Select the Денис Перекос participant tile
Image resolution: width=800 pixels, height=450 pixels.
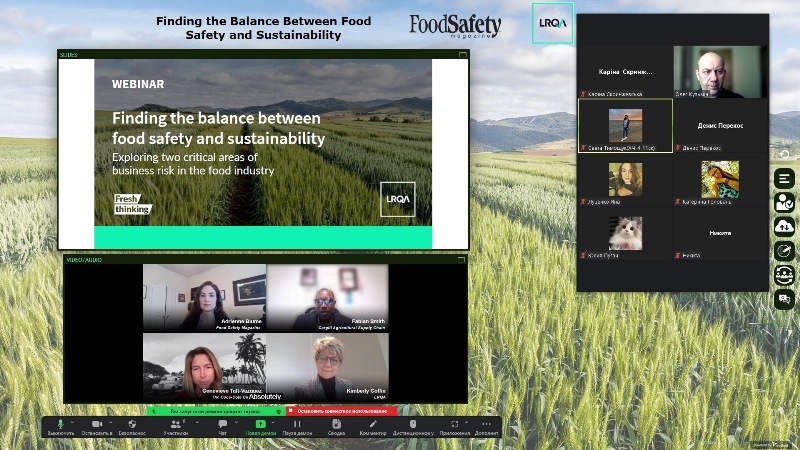(720, 126)
